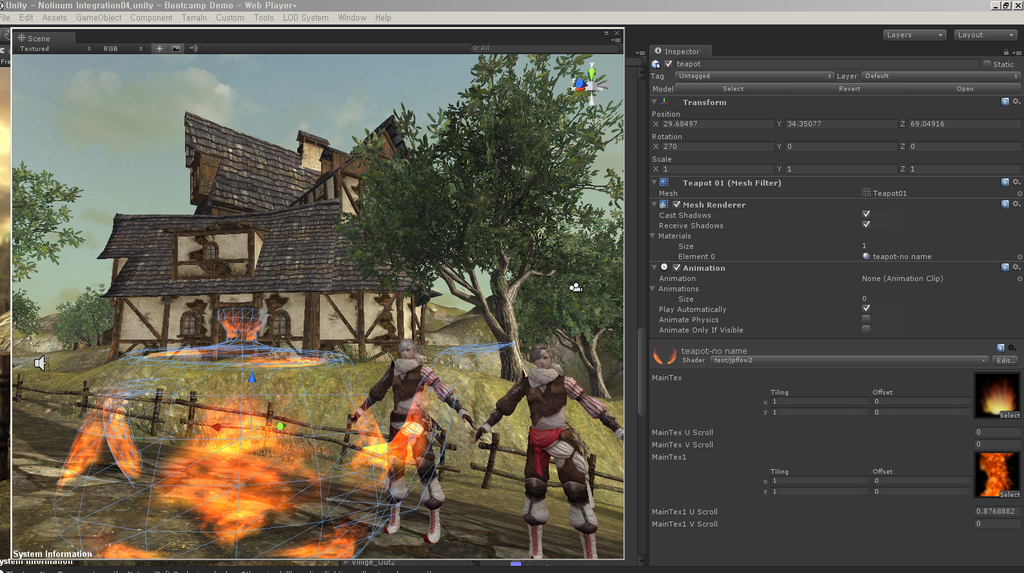This screenshot has height=573, width=1024.
Task: Open shader test/jpflow2 dropdown
Action: (x=849, y=360)
